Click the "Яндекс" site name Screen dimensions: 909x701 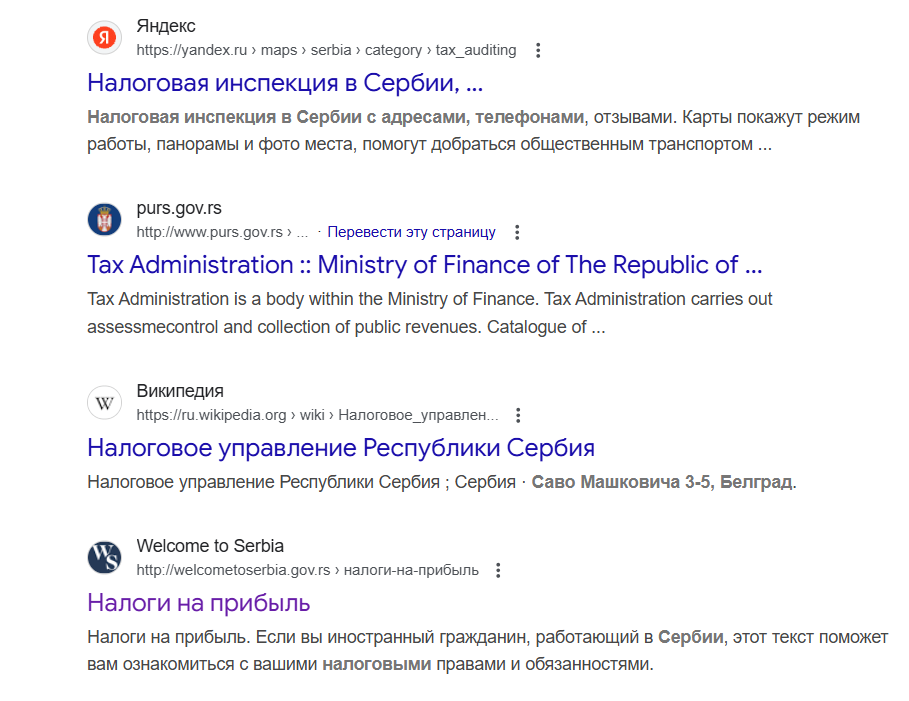pos(166,26)
